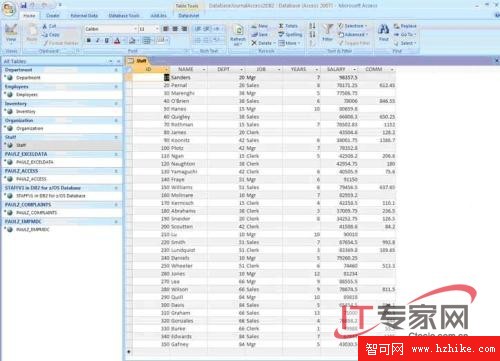
Task: Open the SALARY column filter dropdown
Action: pyautogui.click(x=354, y=69)
